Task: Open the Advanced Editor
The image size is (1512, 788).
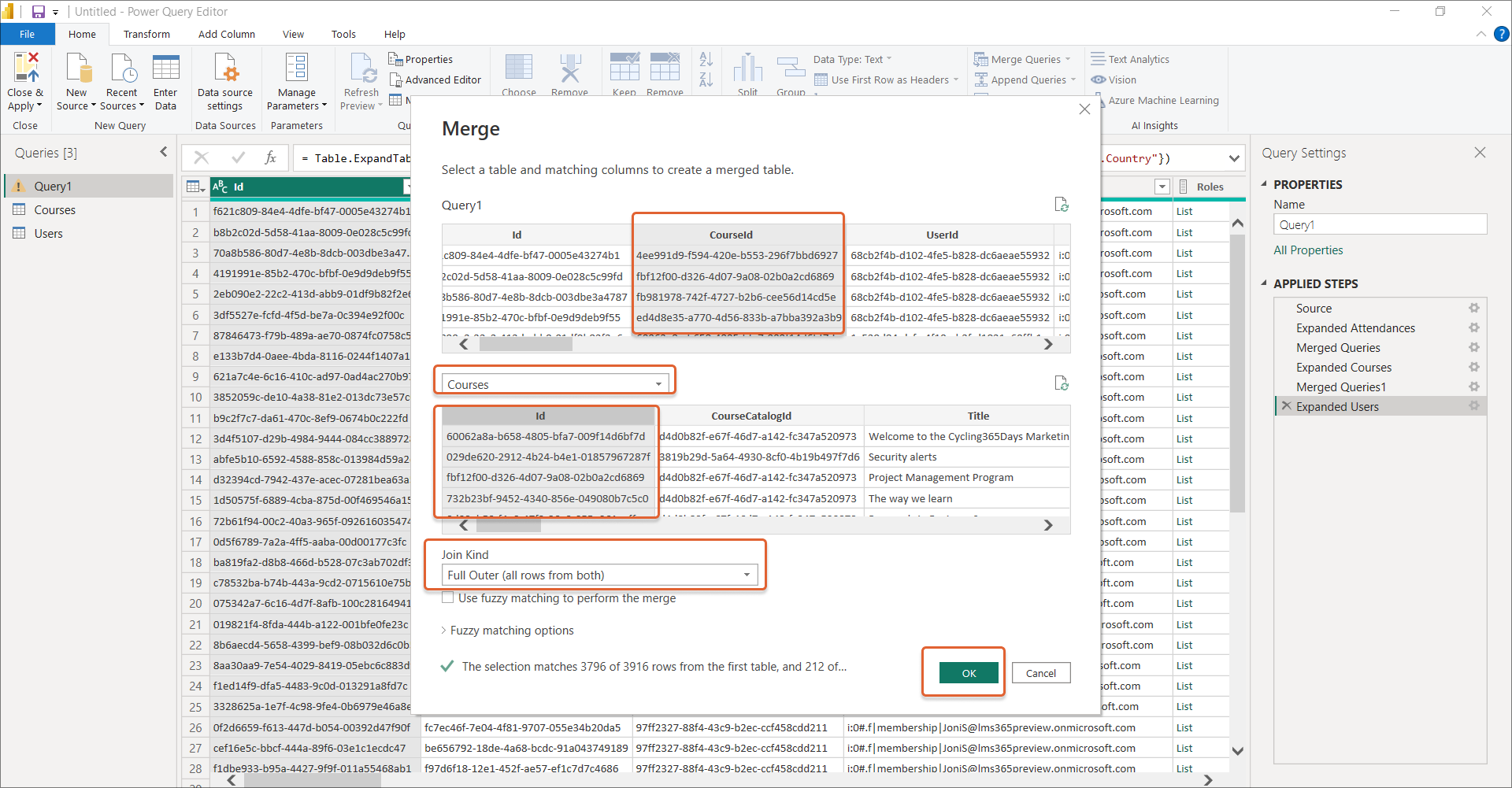Action: 435,80
